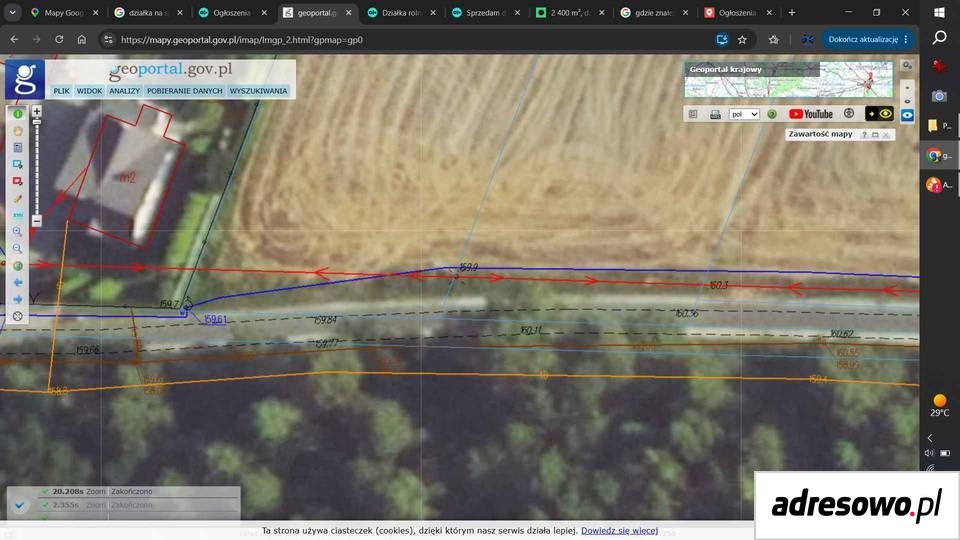Open the PLIK menu

coord(61,91)
